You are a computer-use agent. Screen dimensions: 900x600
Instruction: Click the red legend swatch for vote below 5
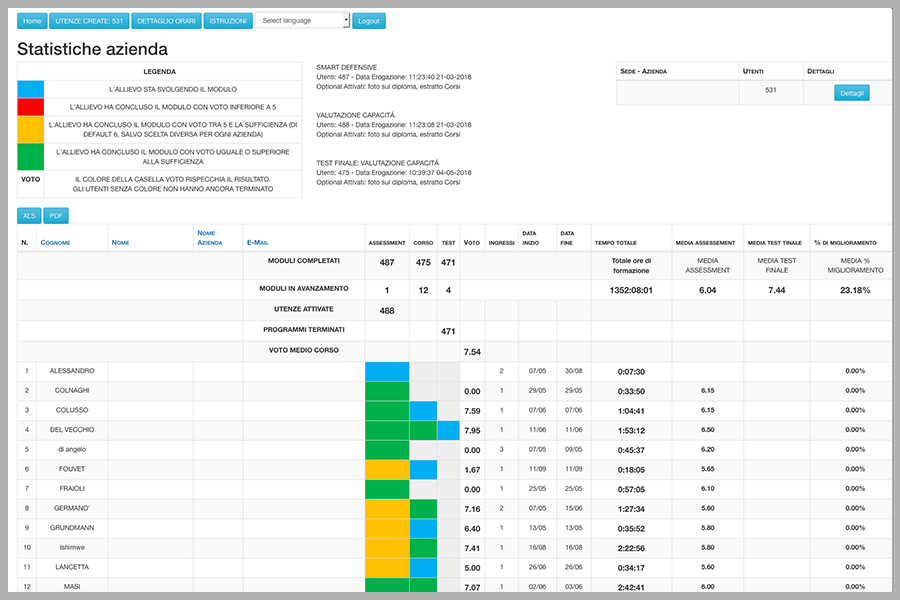coord(30,107)
